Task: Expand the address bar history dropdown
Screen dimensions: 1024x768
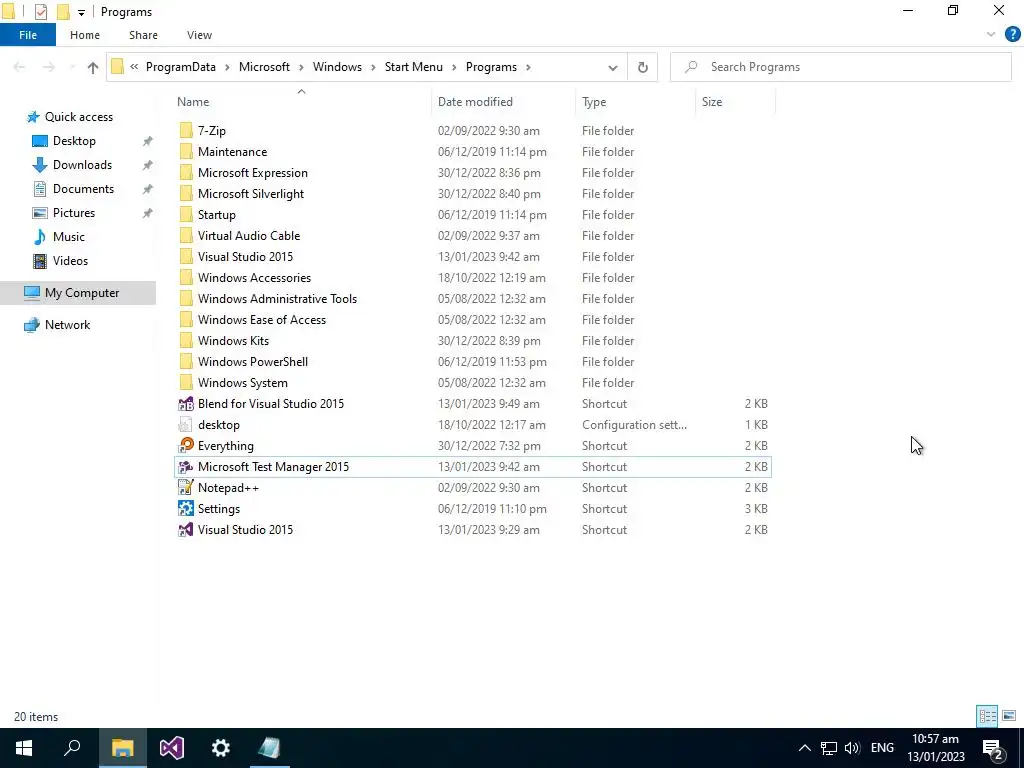Action: point(613,67)
